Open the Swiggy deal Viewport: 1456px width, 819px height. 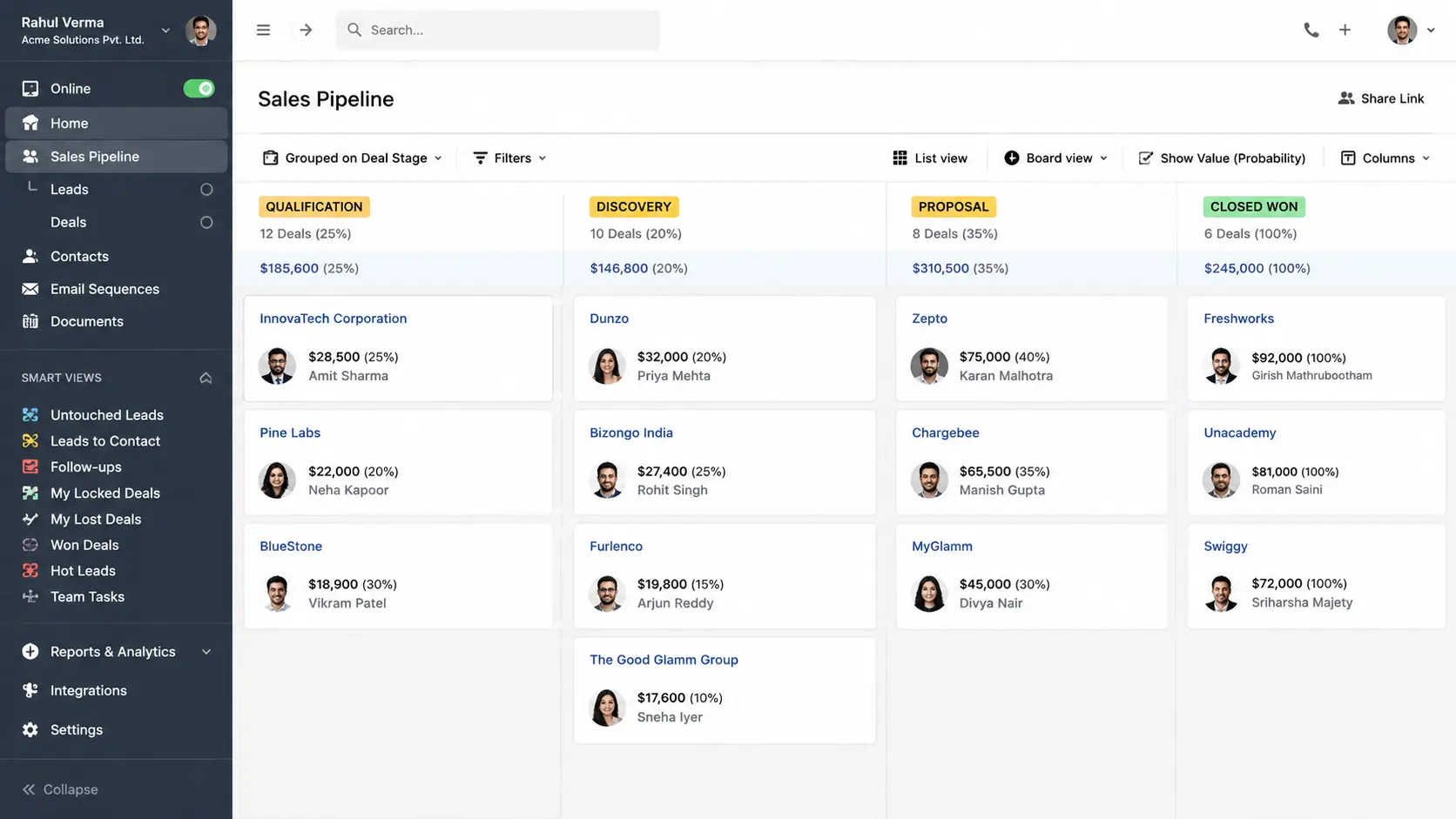[1225, 547]
